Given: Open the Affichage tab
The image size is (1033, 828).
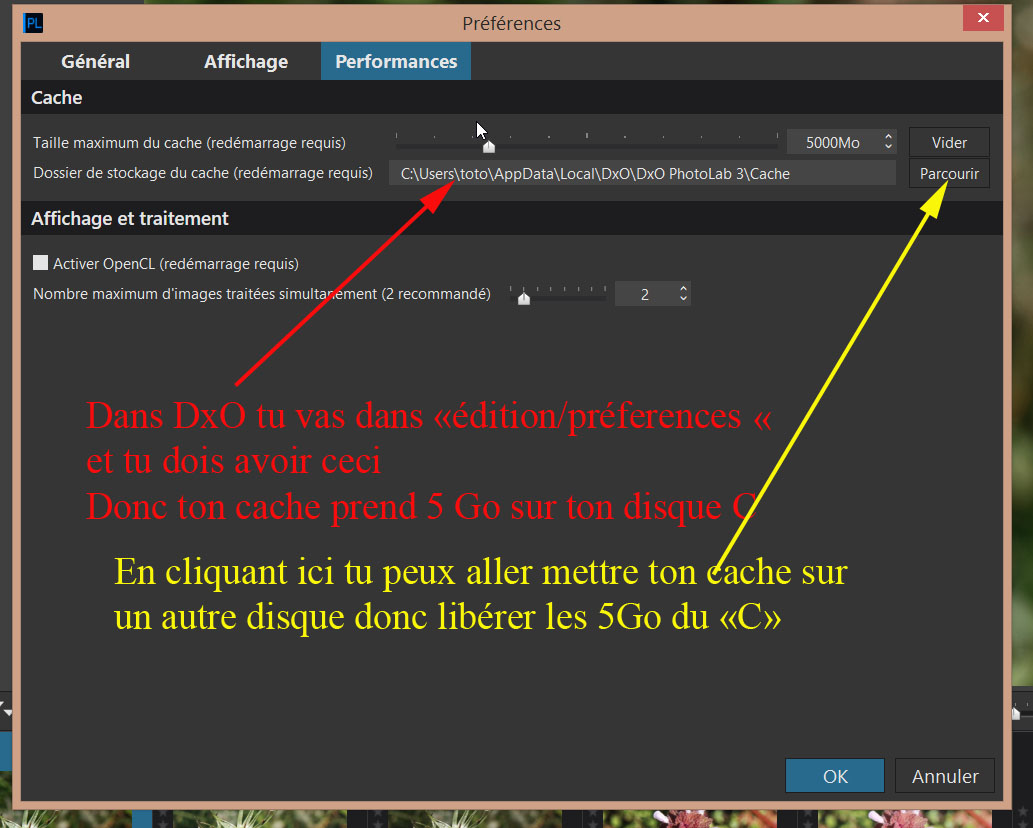Looking at the screenshot, I should point(245,61).
